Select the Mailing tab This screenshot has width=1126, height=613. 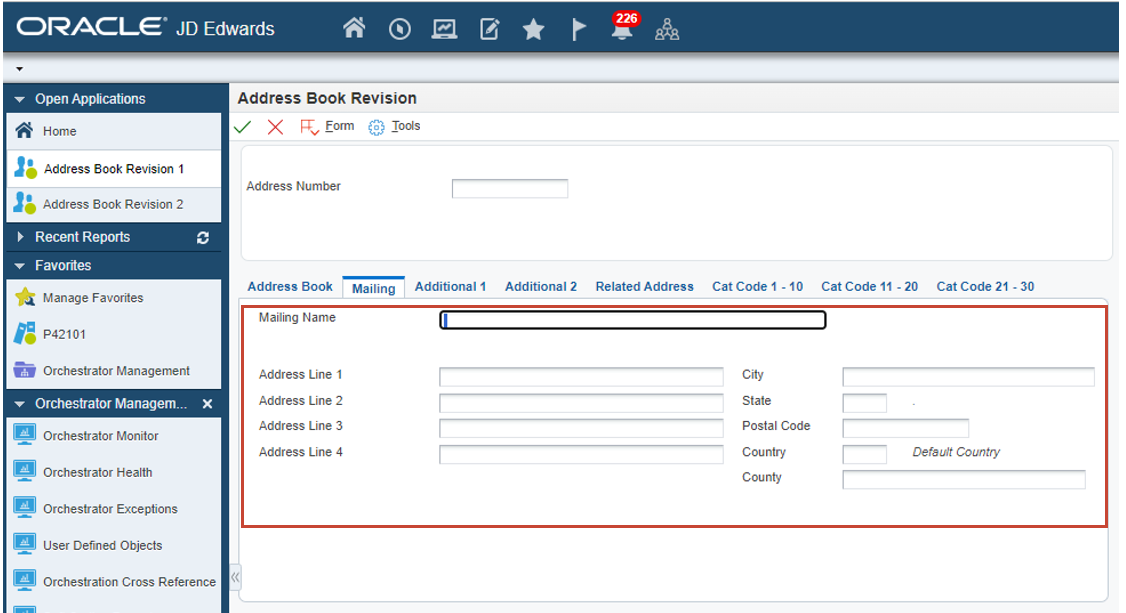[x=373, y=288]
